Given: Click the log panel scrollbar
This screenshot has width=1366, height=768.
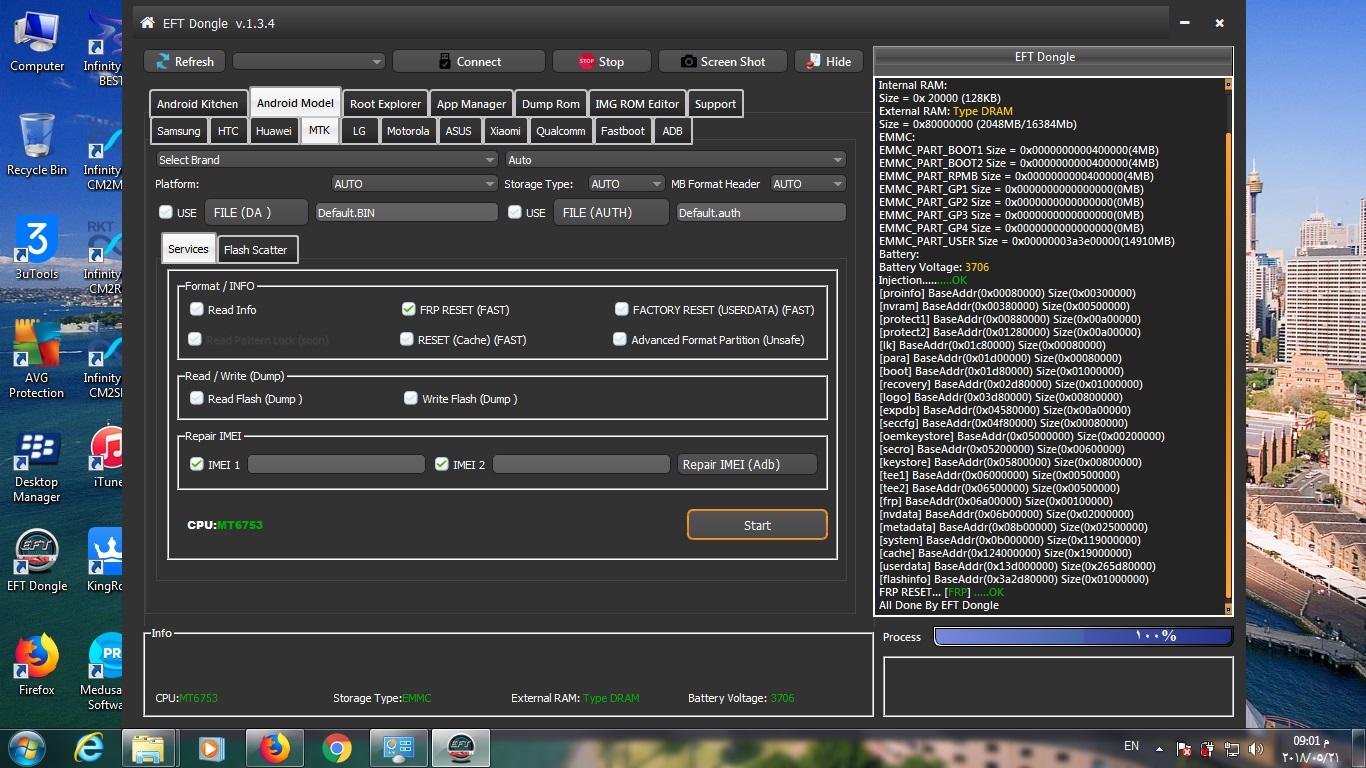Looking at the screenshot, I should coord(1228,347).
